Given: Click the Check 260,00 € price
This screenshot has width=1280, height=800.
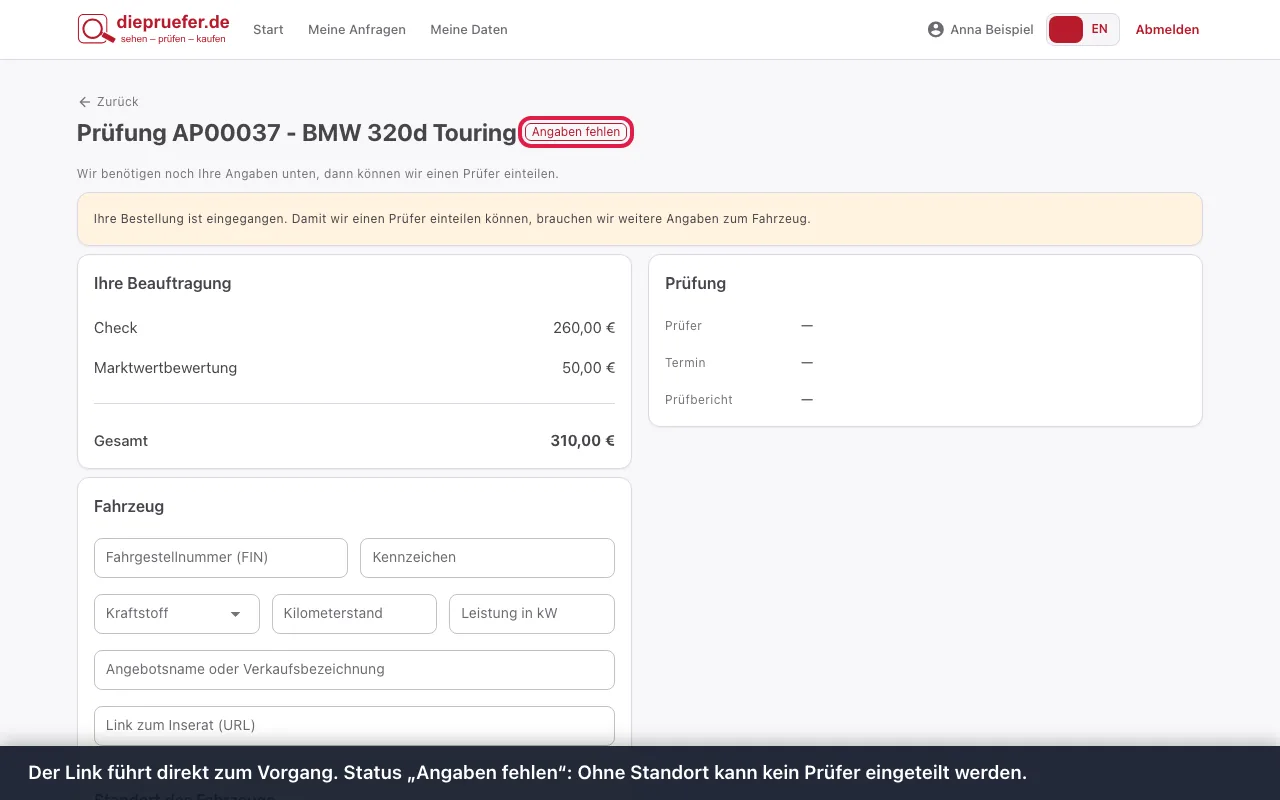Looking at the screenshot, I should 584,328.
